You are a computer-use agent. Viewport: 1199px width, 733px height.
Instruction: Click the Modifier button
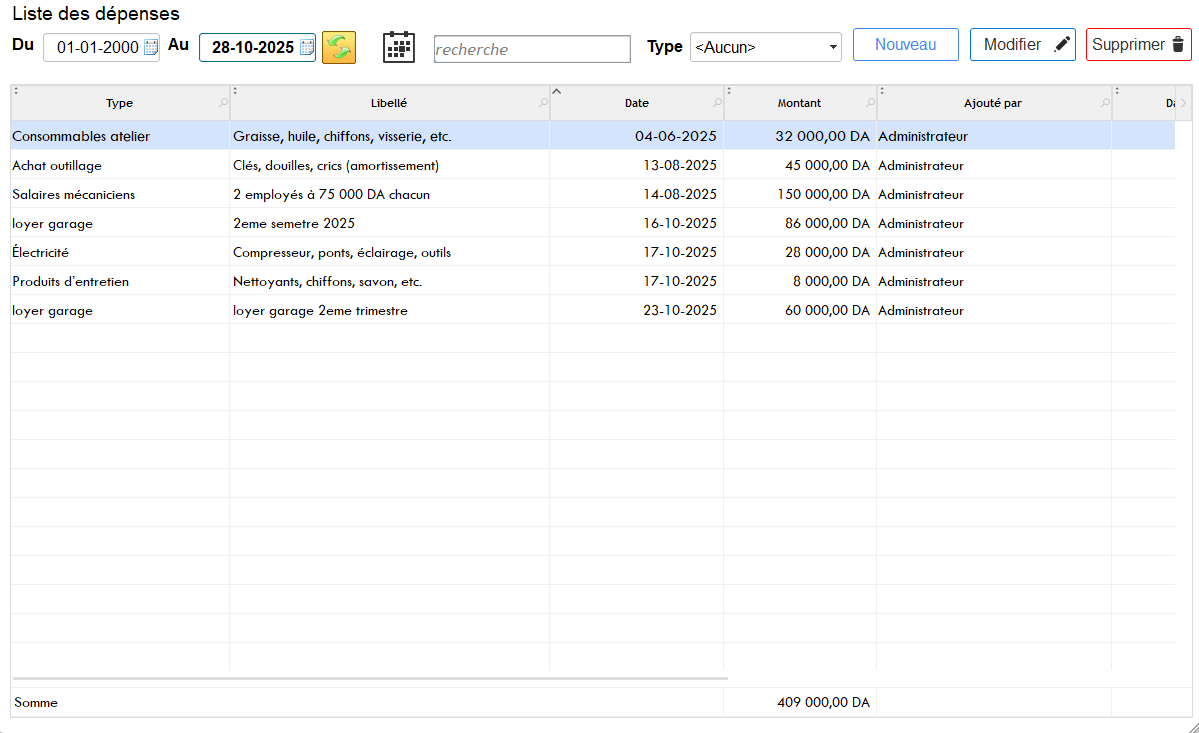(x=1022, y=45)
